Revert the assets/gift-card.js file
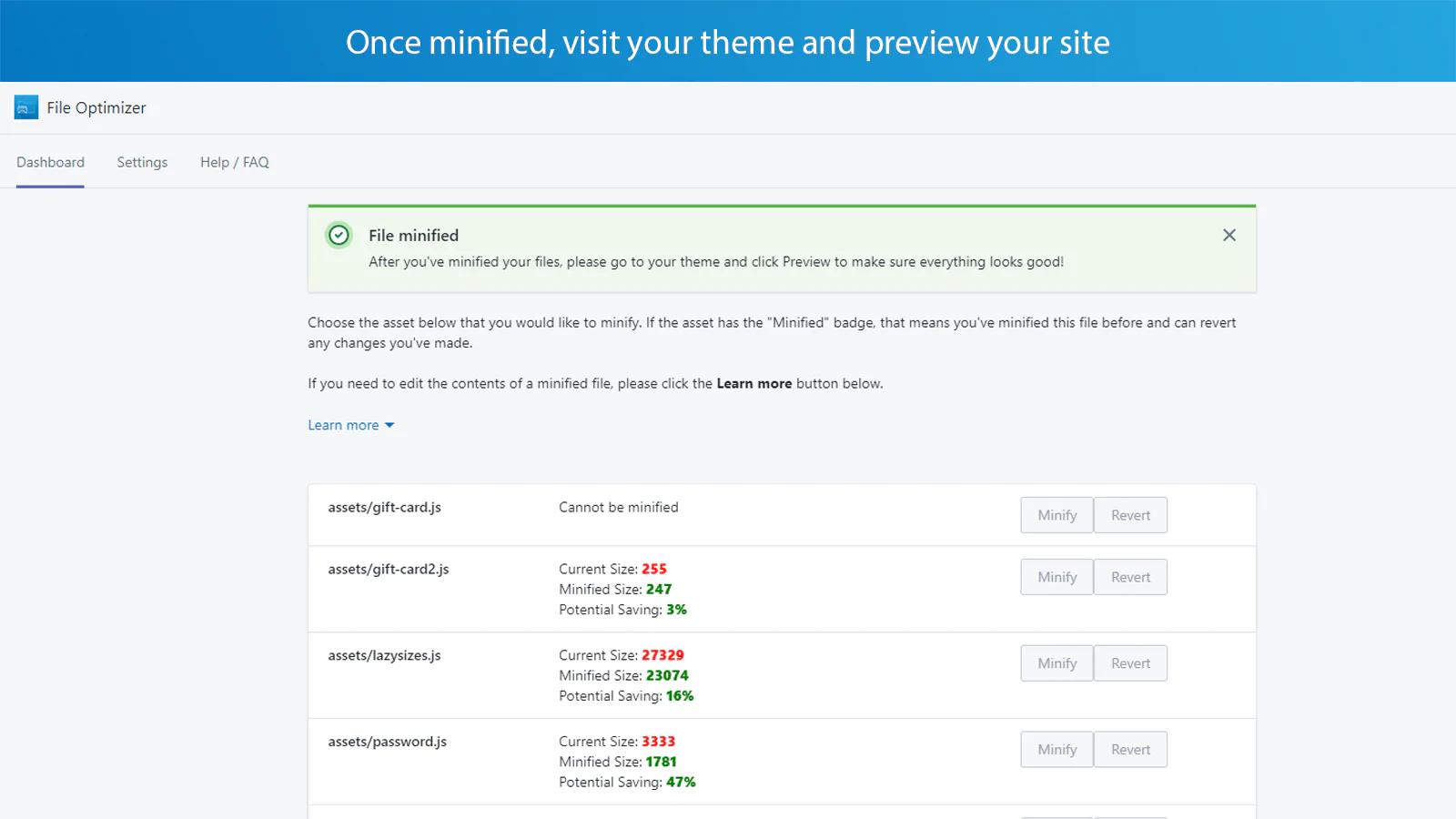 (1130, 514)
